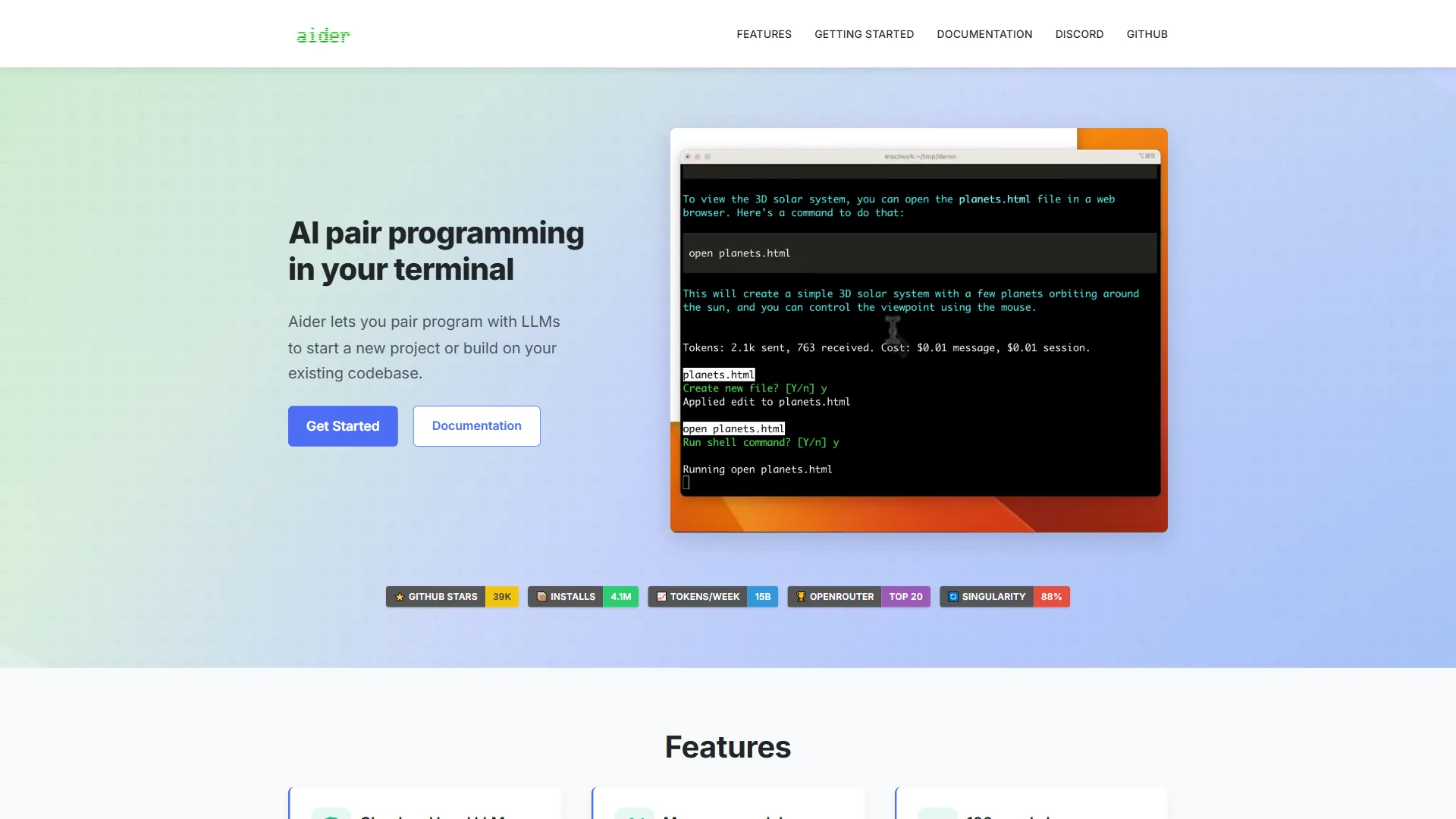Click the 'Create new file? [Y/n] y' prompt
This screenshot has width=1456, height=819.
(755, 388)
